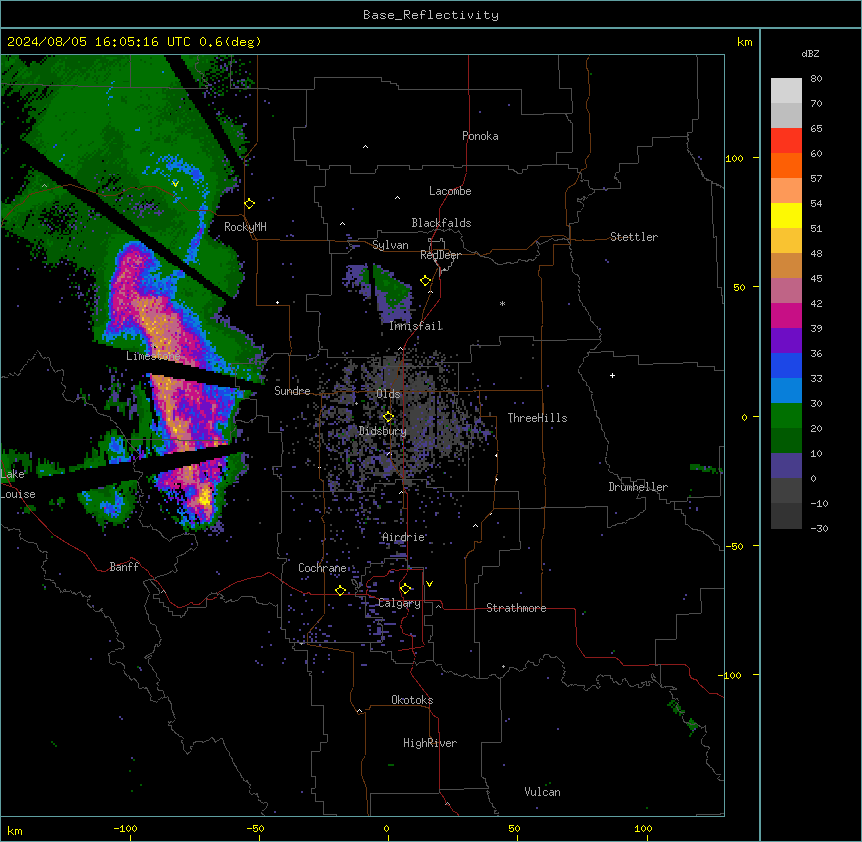This screenshot has height=842, width=862.
Task: Click the Calgary city label
Action: 399,603
